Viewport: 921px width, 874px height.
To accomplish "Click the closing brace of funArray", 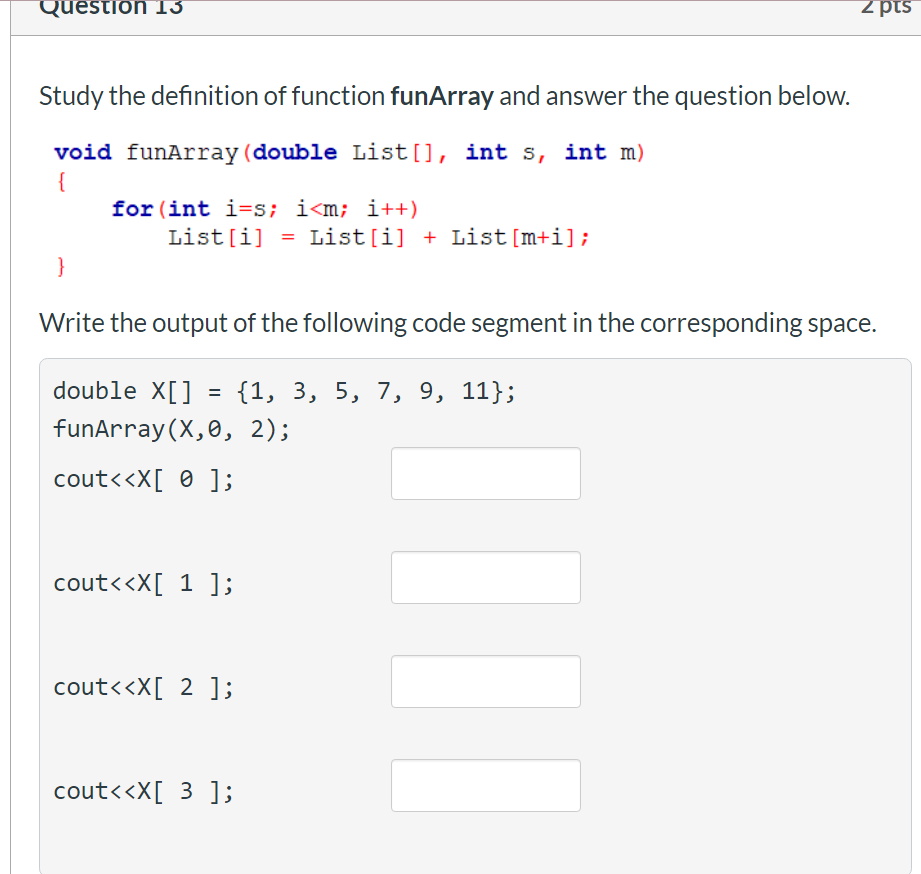I will 61,266.
